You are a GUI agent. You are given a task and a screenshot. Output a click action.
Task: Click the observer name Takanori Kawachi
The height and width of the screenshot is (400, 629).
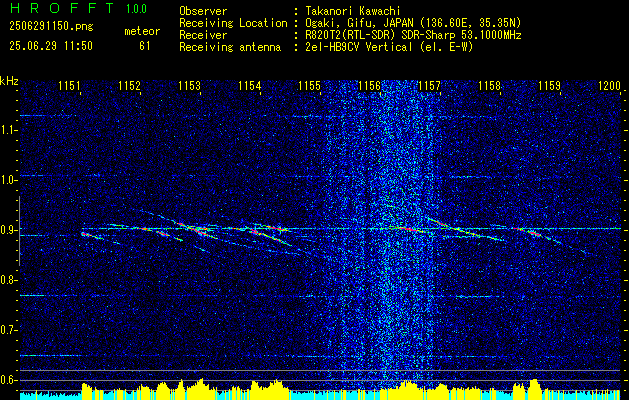point(353,11)
